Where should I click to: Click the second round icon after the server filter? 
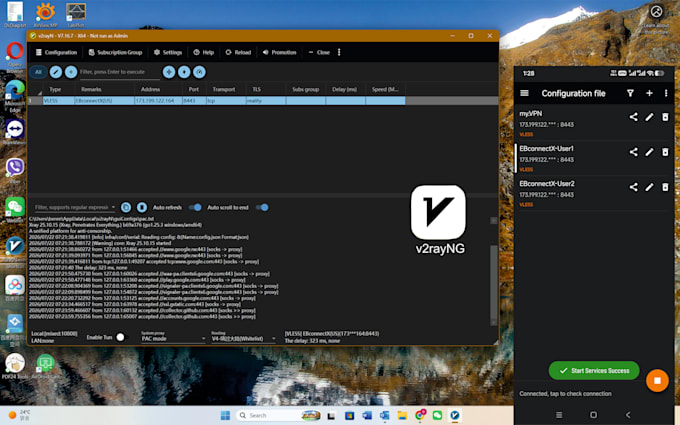click(184, 72)
